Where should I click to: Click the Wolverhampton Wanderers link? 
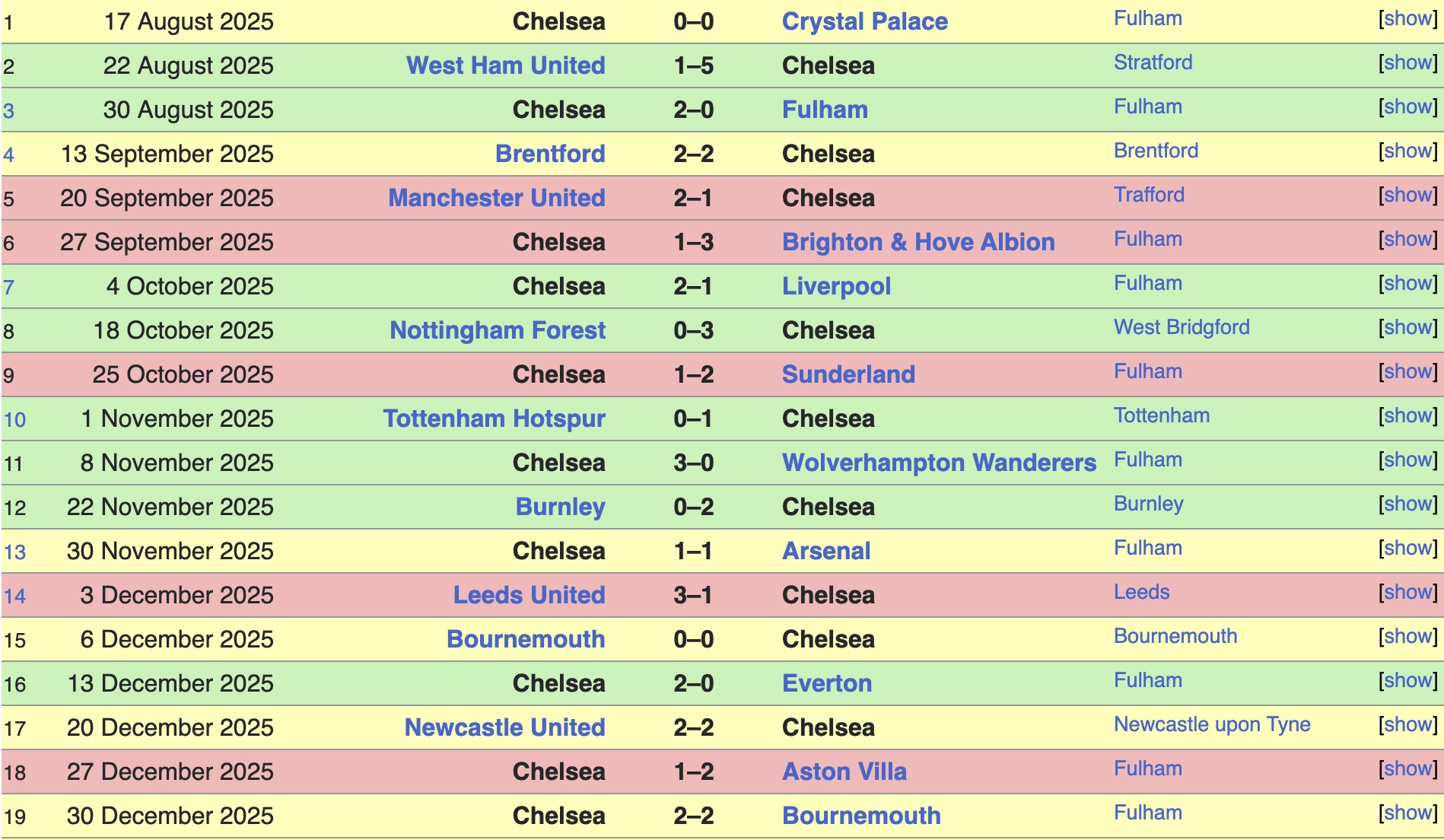point(939,463)
